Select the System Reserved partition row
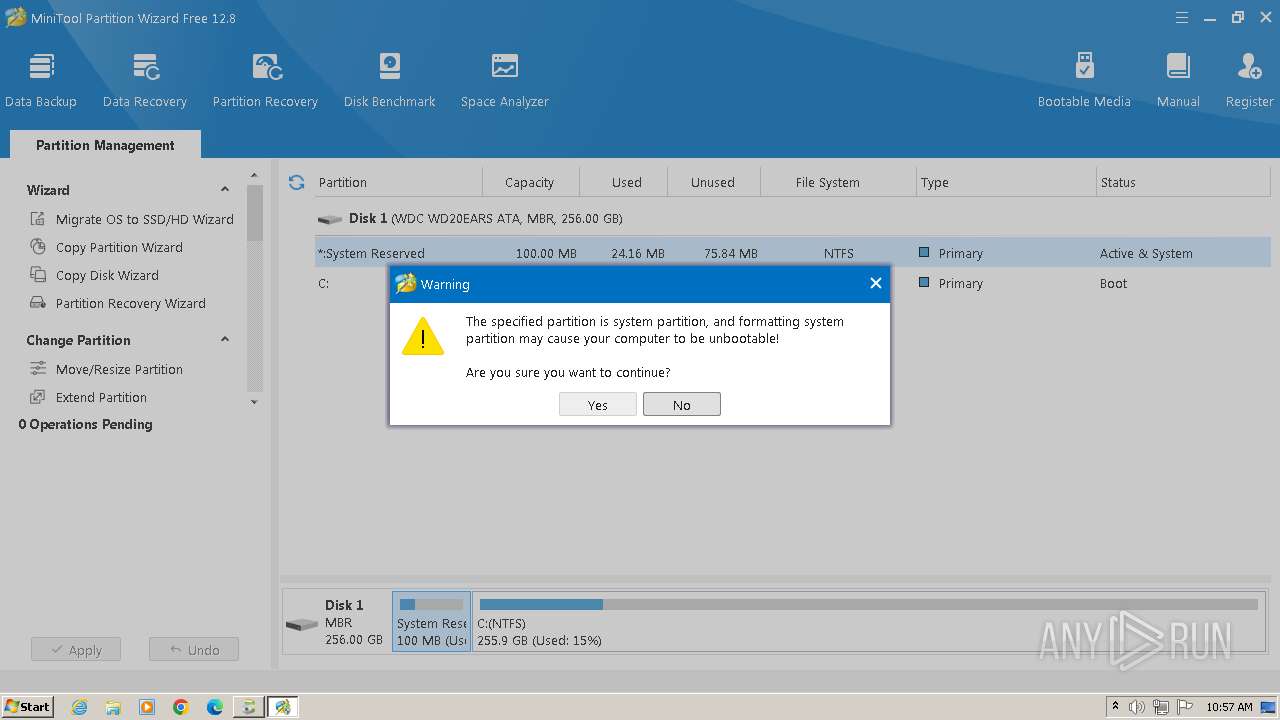 coord(792,253)
